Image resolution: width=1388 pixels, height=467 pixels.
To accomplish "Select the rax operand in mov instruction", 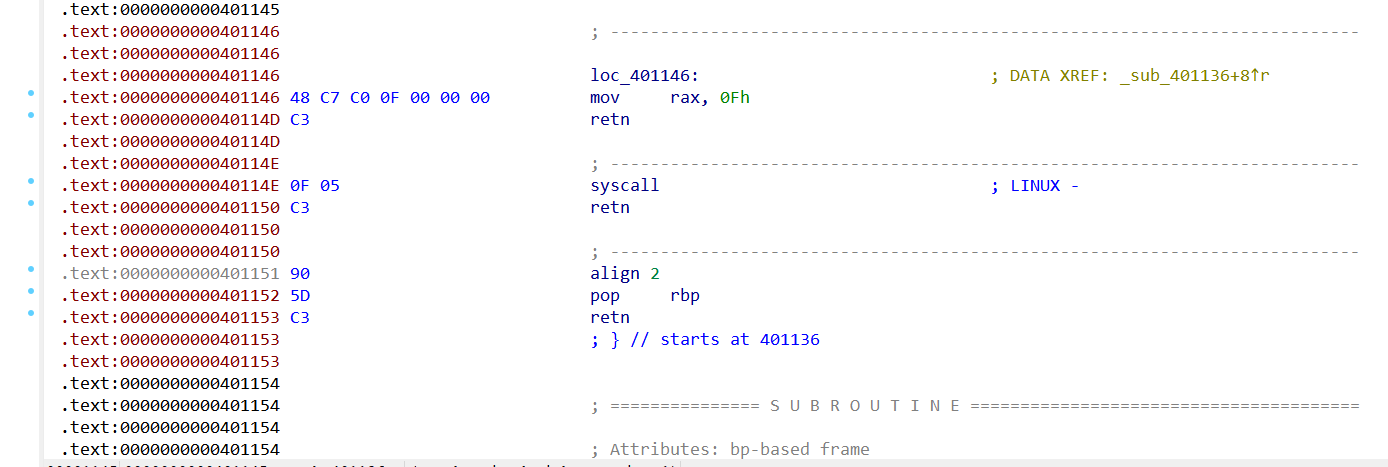I will [x=685, y=98].
